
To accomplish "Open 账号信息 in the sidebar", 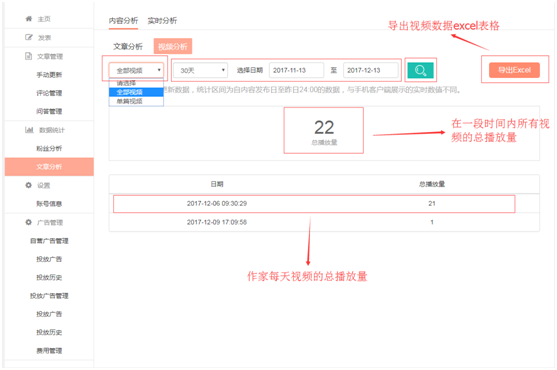I will click(x=49, y=204).
